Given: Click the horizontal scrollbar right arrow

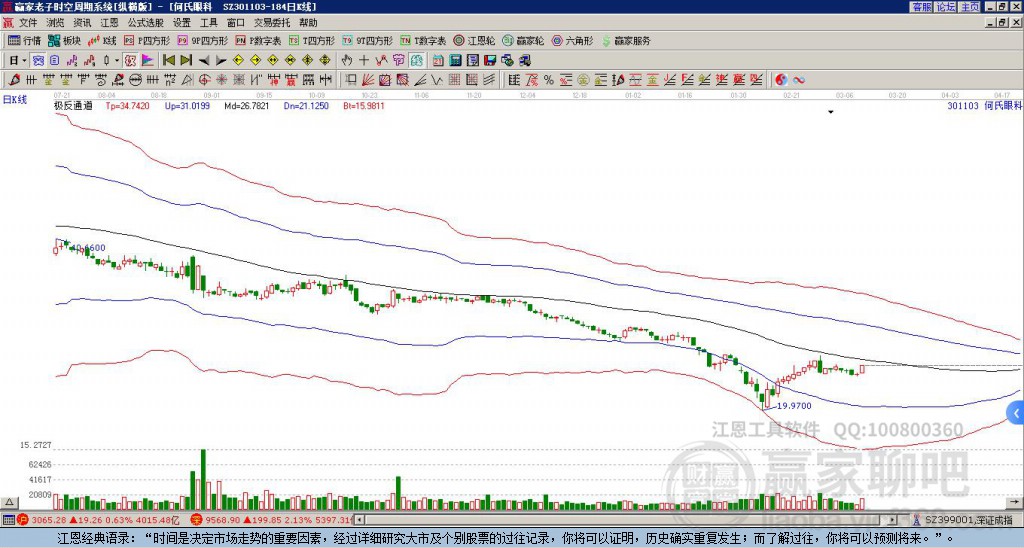Looking at the screenshot, I should 893,520.
